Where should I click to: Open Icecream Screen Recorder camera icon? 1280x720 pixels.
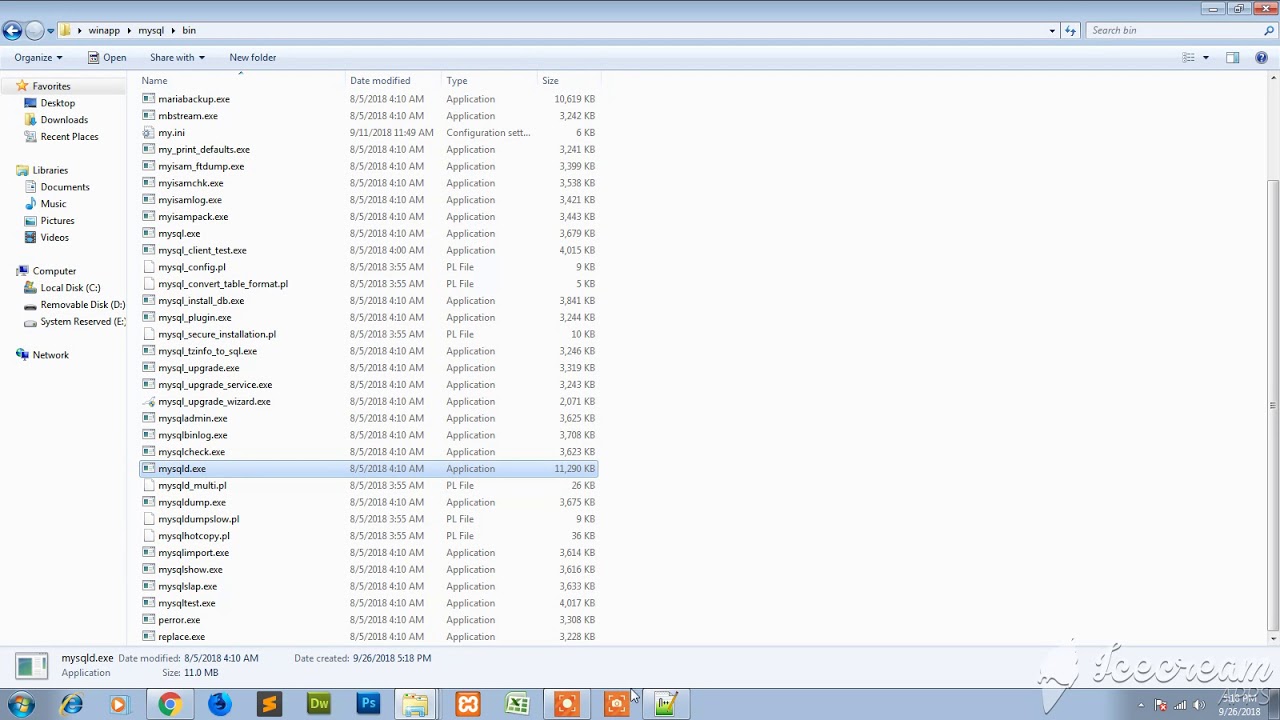pos(617,705)
